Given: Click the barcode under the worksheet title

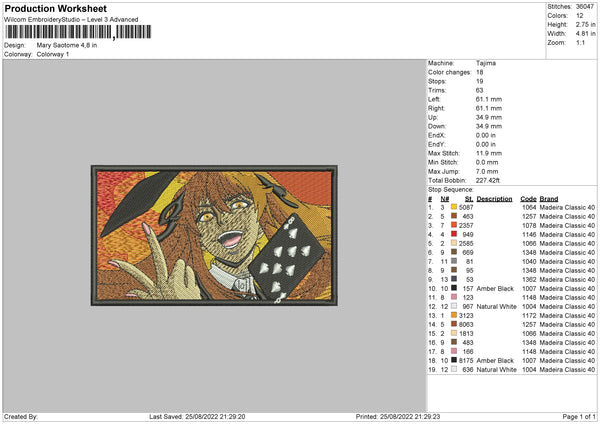Looking at the screenshot, I should click(78, 32).
